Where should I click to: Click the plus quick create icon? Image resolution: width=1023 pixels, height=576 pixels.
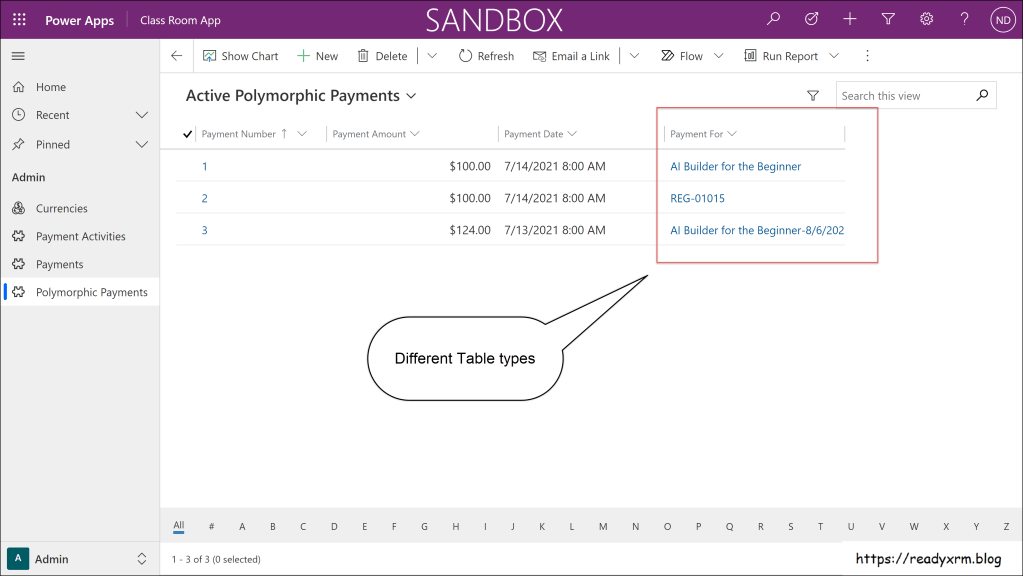[x=849, y=19]
